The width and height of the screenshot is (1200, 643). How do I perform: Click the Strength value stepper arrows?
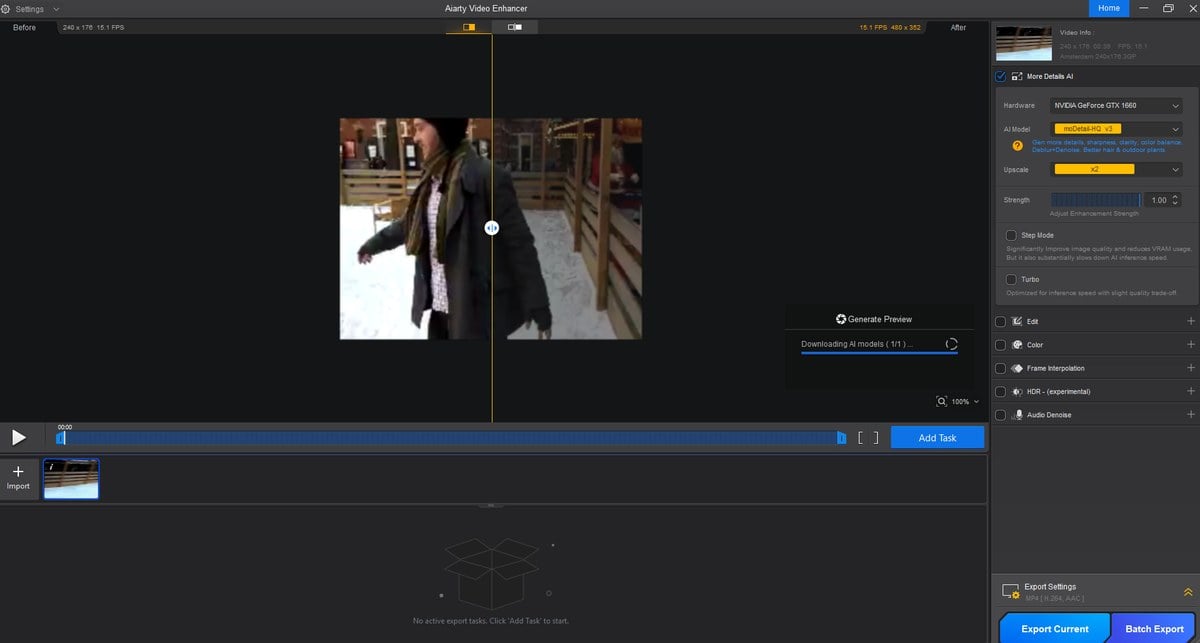[1175, 200]
